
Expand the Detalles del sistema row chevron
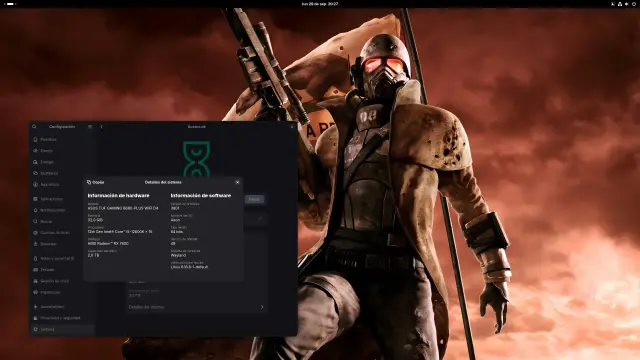262,307
